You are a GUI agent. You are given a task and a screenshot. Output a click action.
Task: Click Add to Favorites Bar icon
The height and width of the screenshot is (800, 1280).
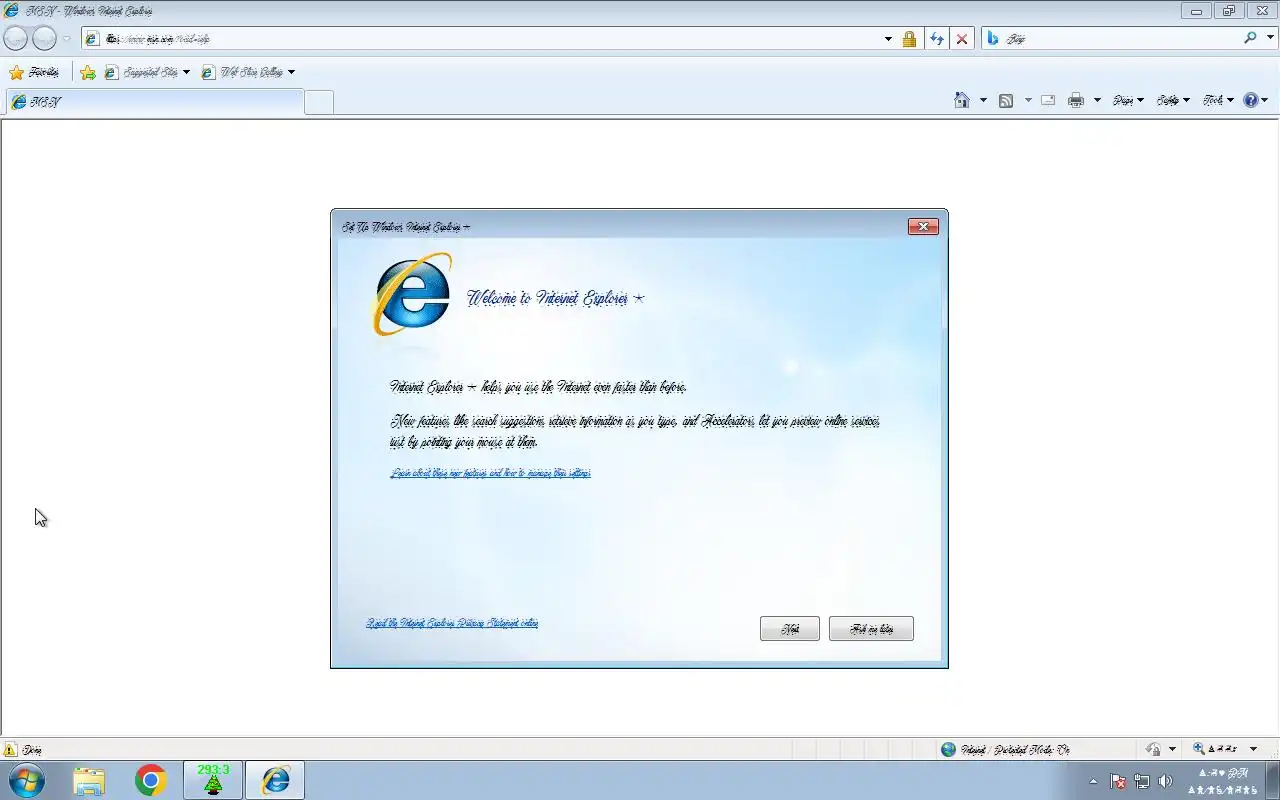[88, 72]
